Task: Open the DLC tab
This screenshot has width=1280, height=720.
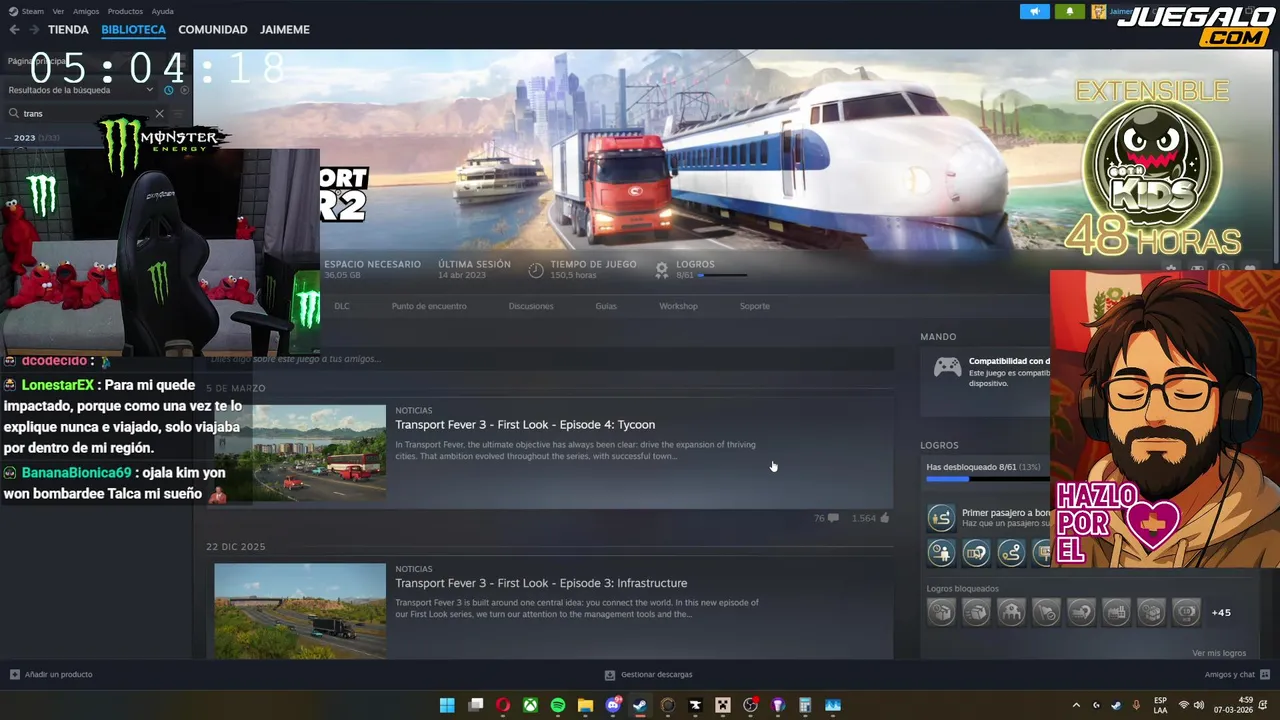Action: coord(342,306)
